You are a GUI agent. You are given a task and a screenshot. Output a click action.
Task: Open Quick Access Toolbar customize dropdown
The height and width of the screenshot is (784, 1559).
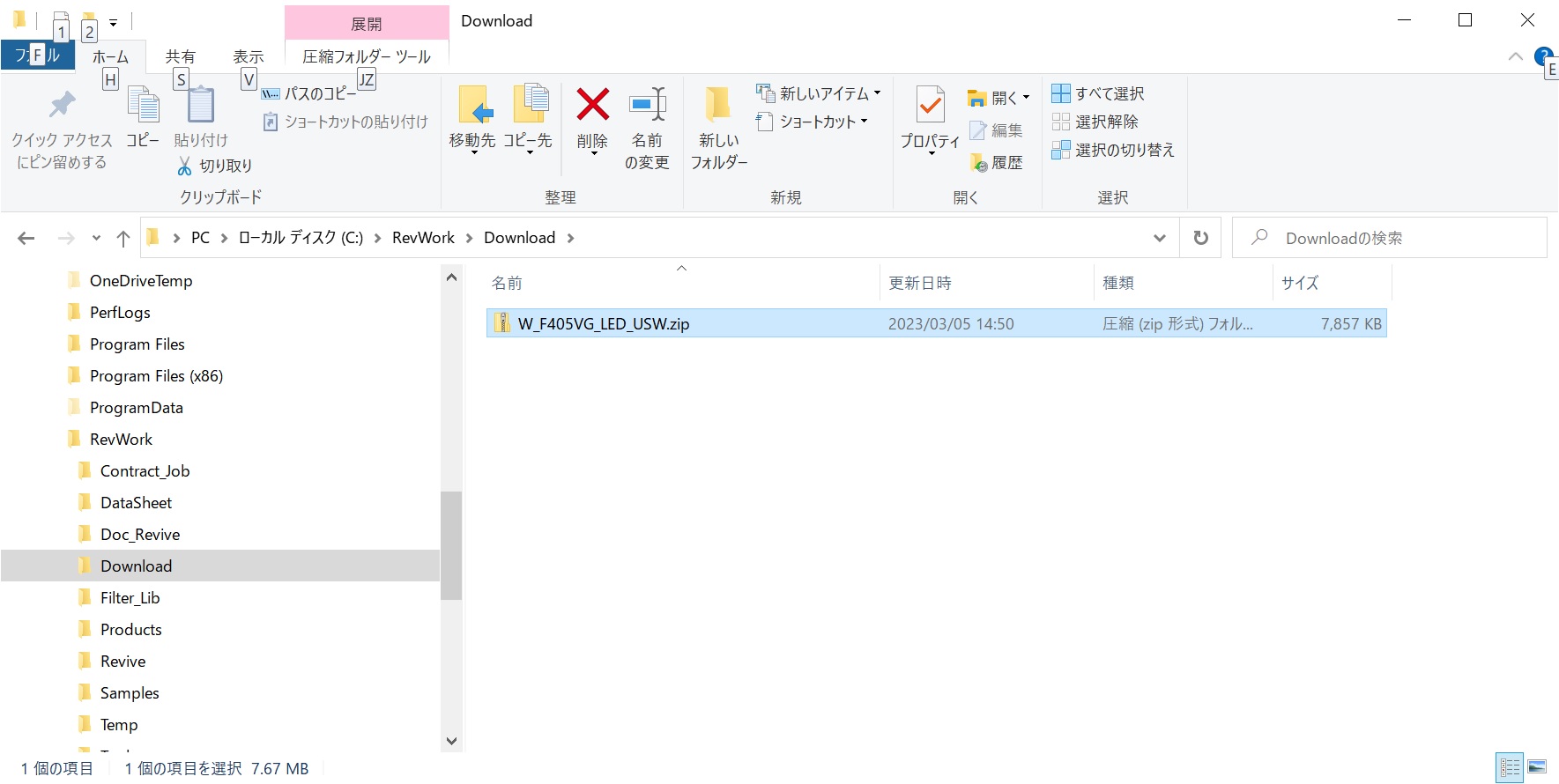coord(113,22)
